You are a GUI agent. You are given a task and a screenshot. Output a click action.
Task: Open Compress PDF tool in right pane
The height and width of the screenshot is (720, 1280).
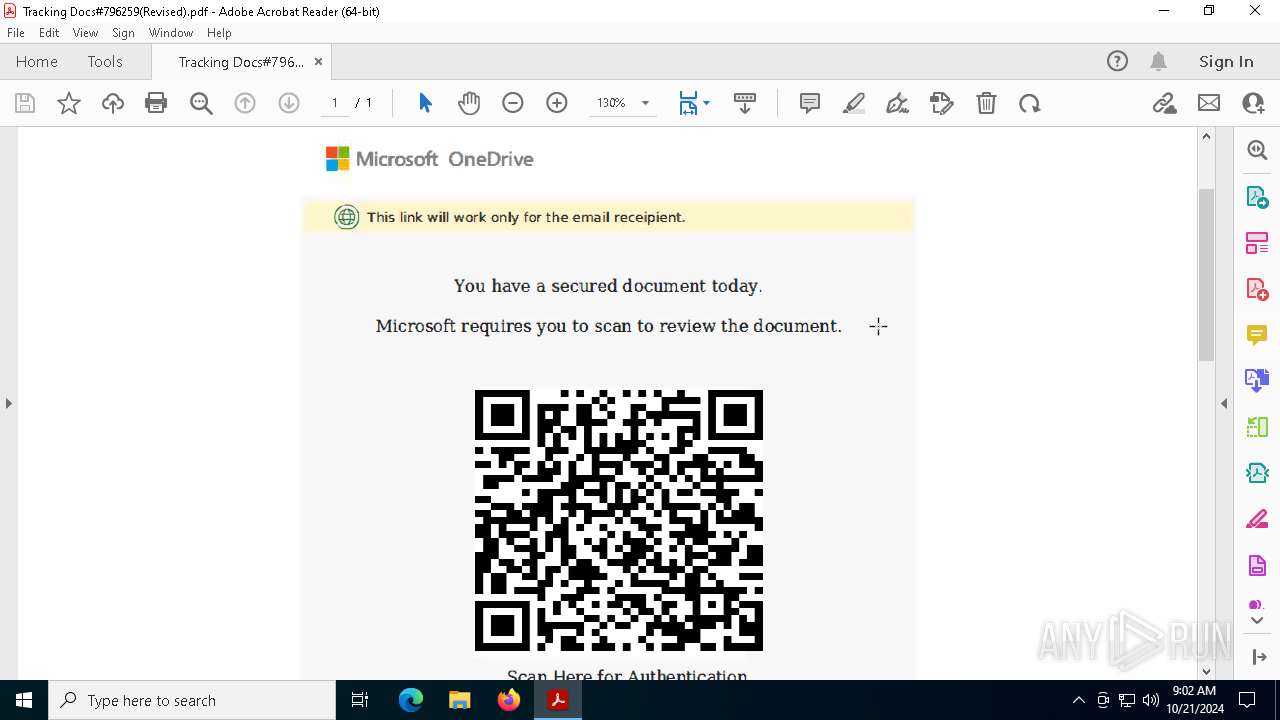[x=1257, y=473]
